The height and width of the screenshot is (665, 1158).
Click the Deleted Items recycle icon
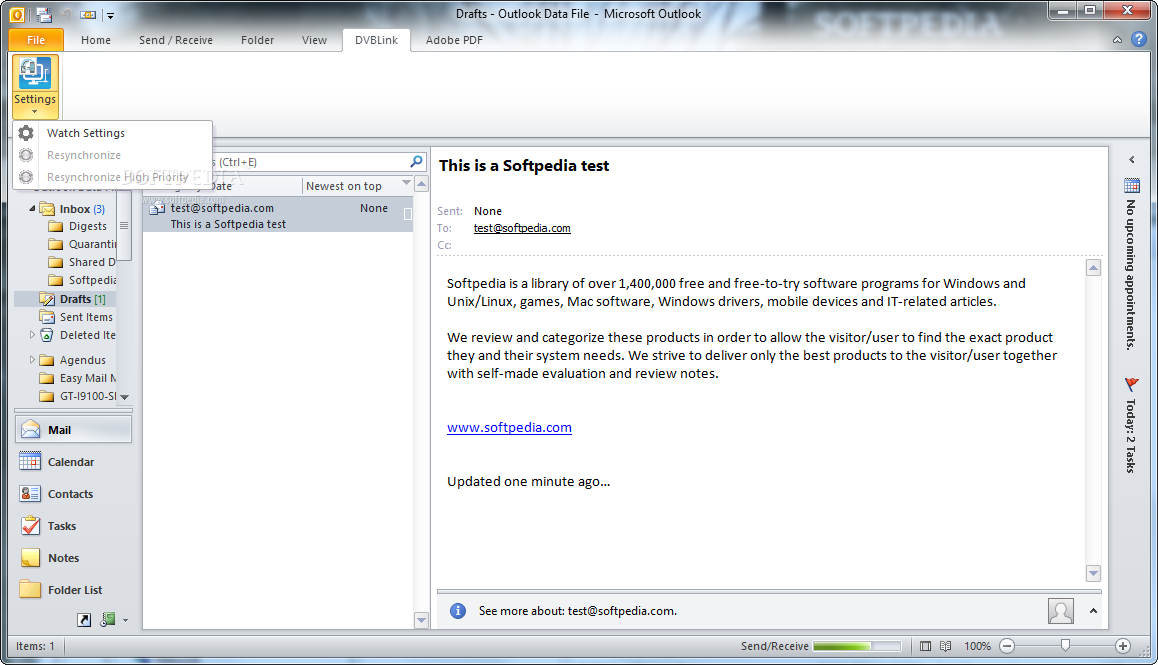[47, 335]
